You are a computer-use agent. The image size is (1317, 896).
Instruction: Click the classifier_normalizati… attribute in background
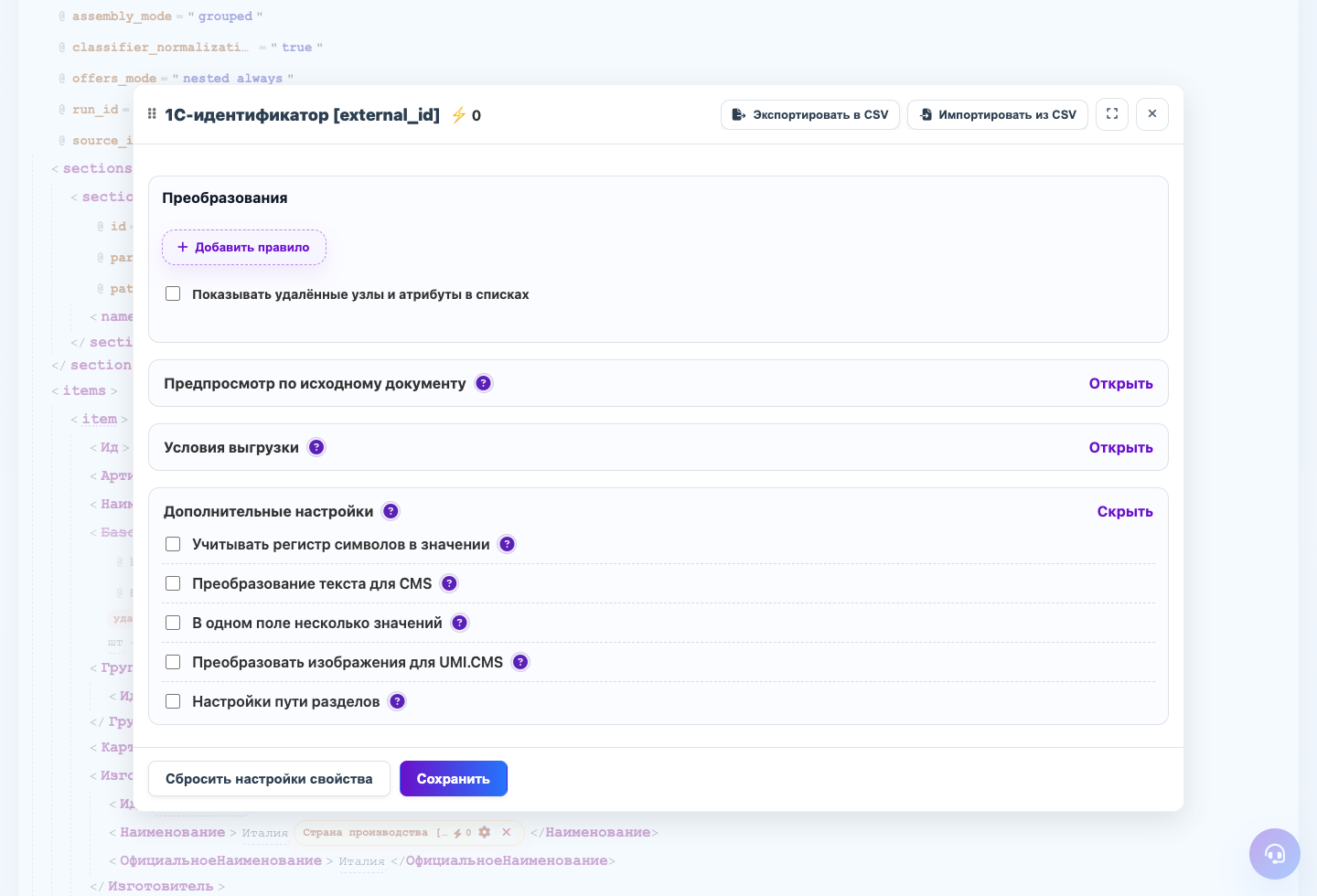pos(160,47)
